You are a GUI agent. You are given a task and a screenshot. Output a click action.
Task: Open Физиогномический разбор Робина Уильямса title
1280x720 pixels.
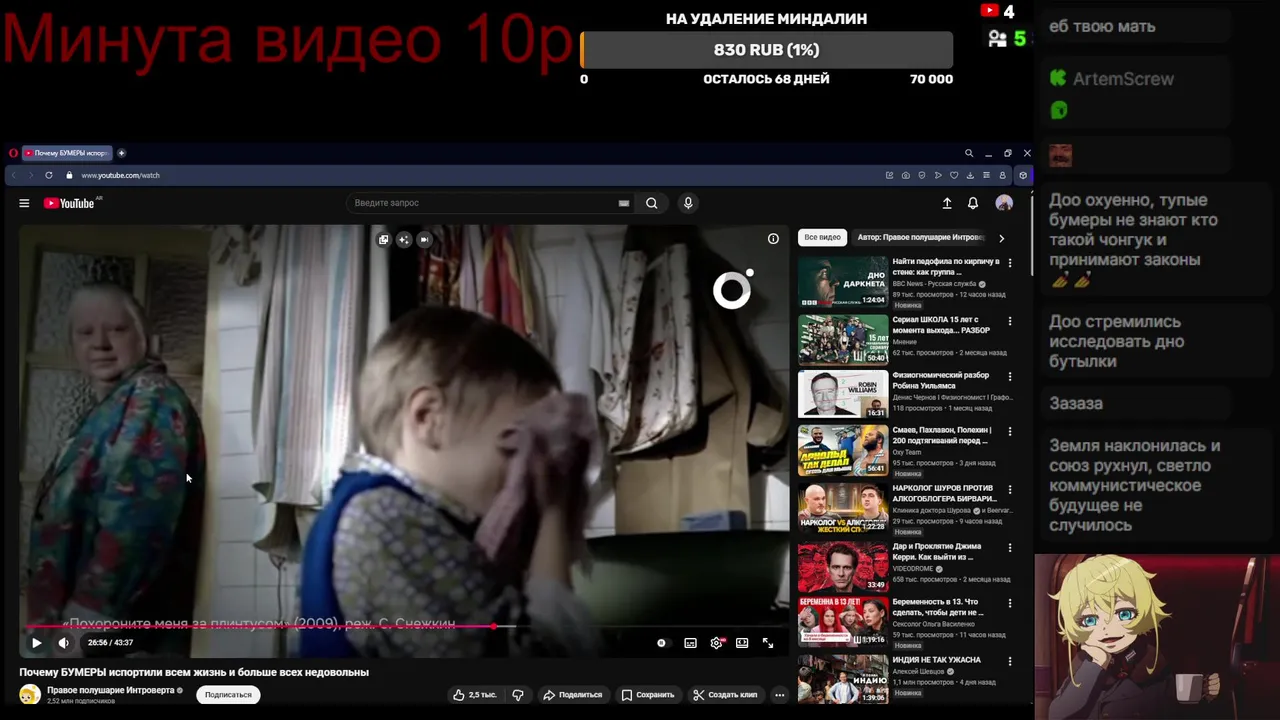tap(941, 380)
